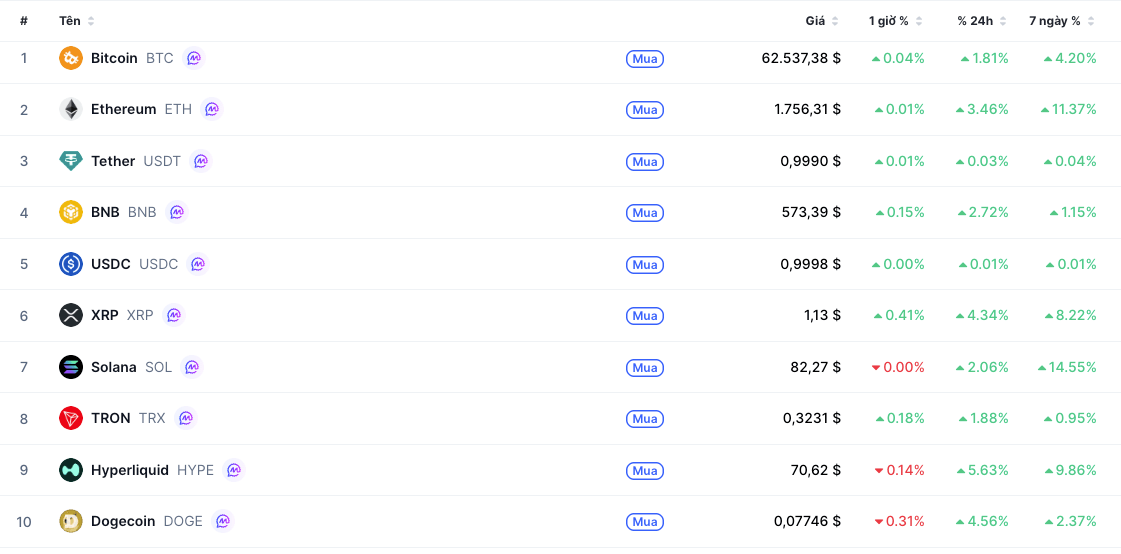This screenshot has height=554, width=1121.
Task: Sort by the 1 giờ % column
Action: 896,21
